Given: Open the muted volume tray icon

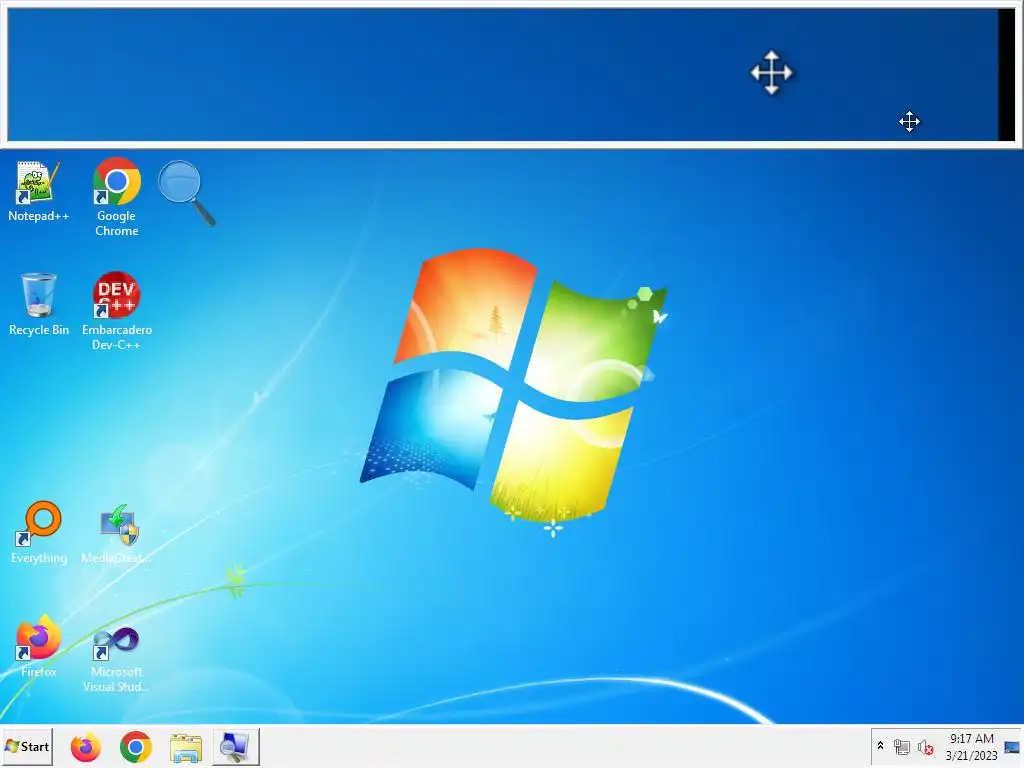Looking at the screenshot, I should 925,746.
